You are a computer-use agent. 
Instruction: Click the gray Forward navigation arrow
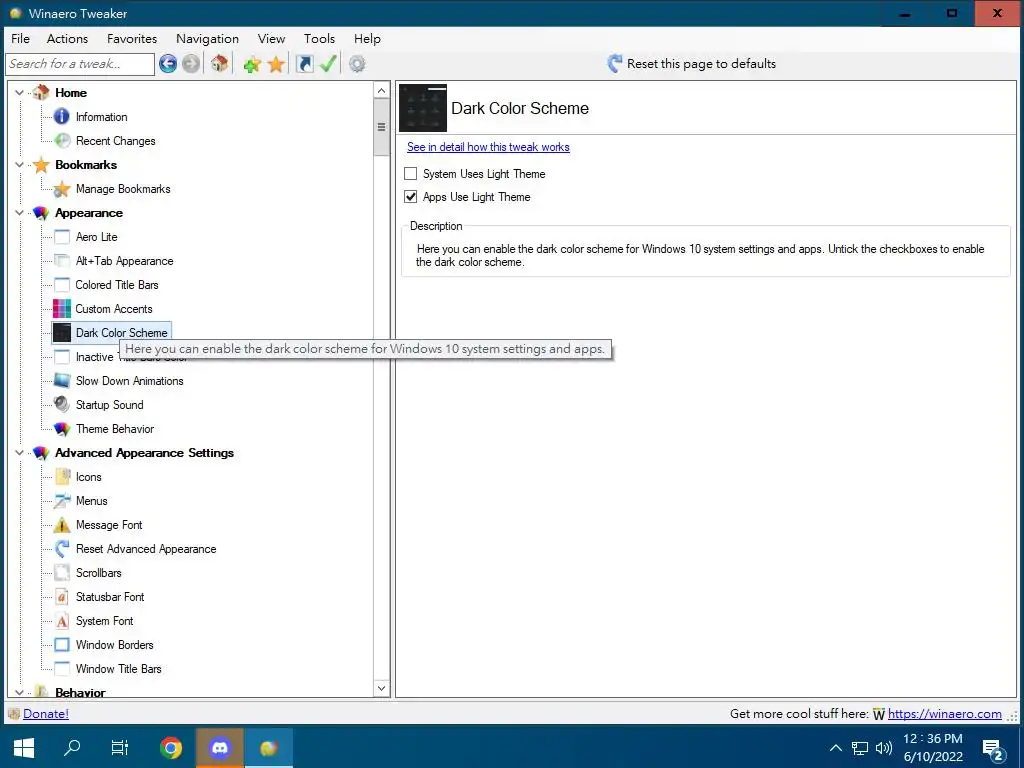[191, 63]
